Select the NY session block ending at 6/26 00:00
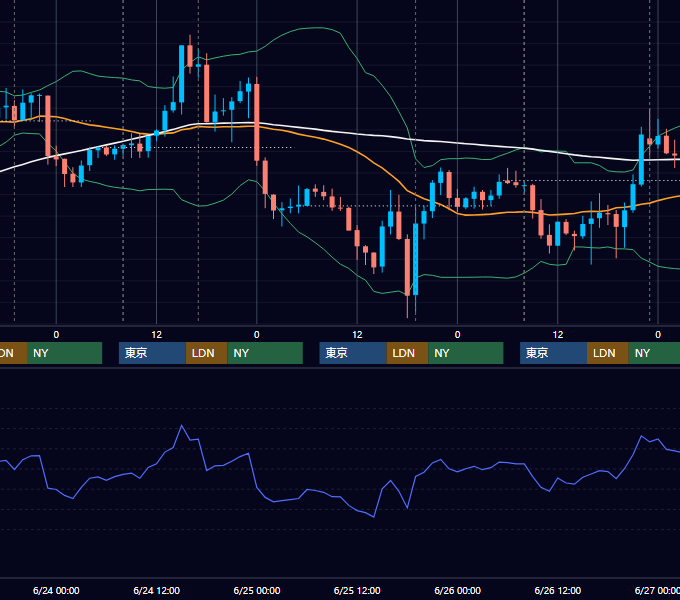This screenshot has height=600, width=680. pos(466,353)
